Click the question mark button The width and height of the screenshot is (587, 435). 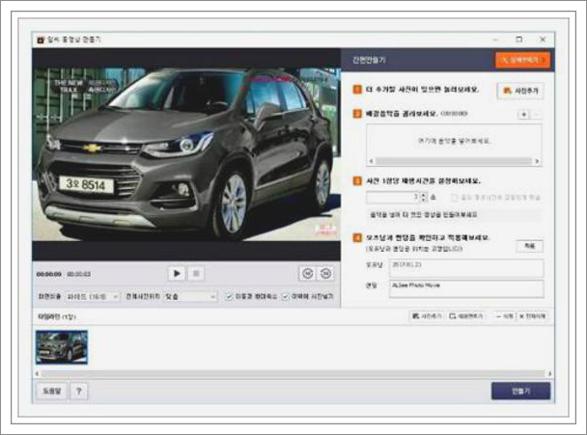point(79,391)
